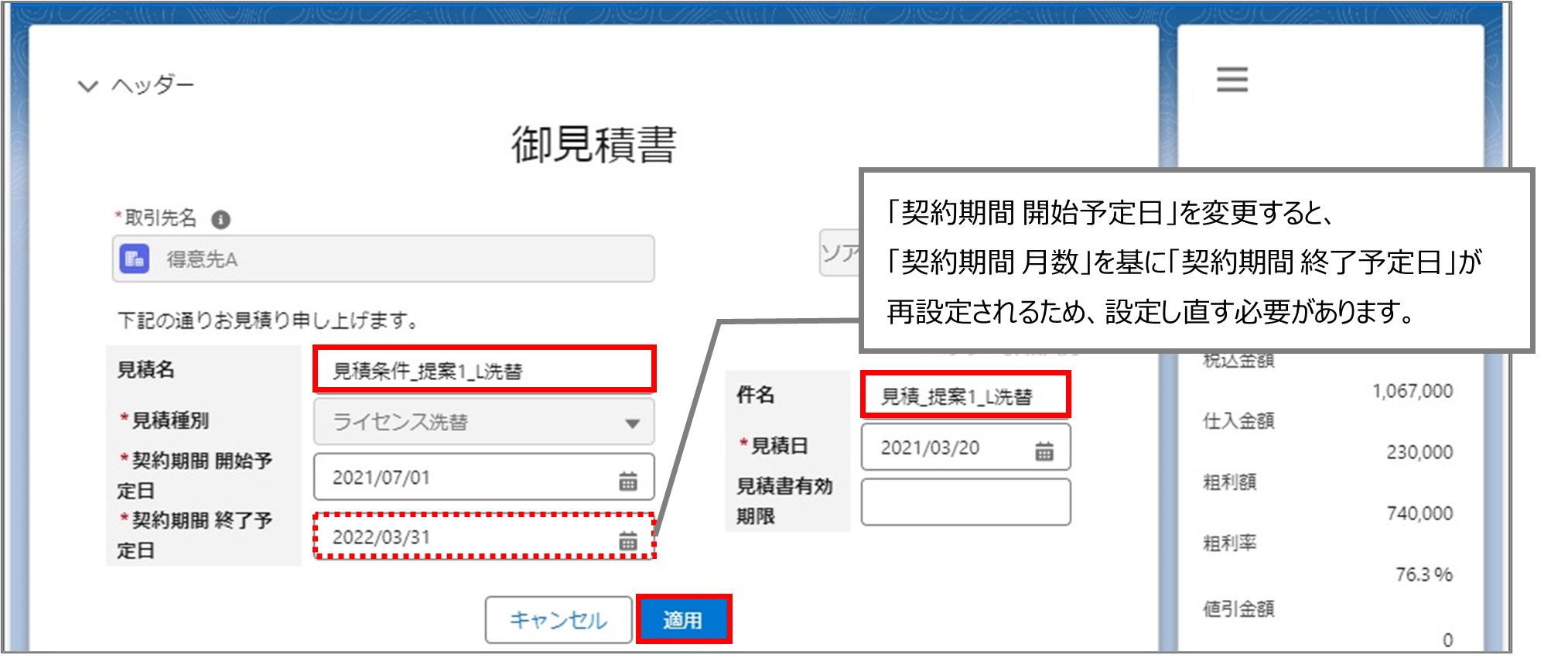Click the empty 見積書有効期限 field
This screenshot has width=1568, height=658.
[965, 502]
